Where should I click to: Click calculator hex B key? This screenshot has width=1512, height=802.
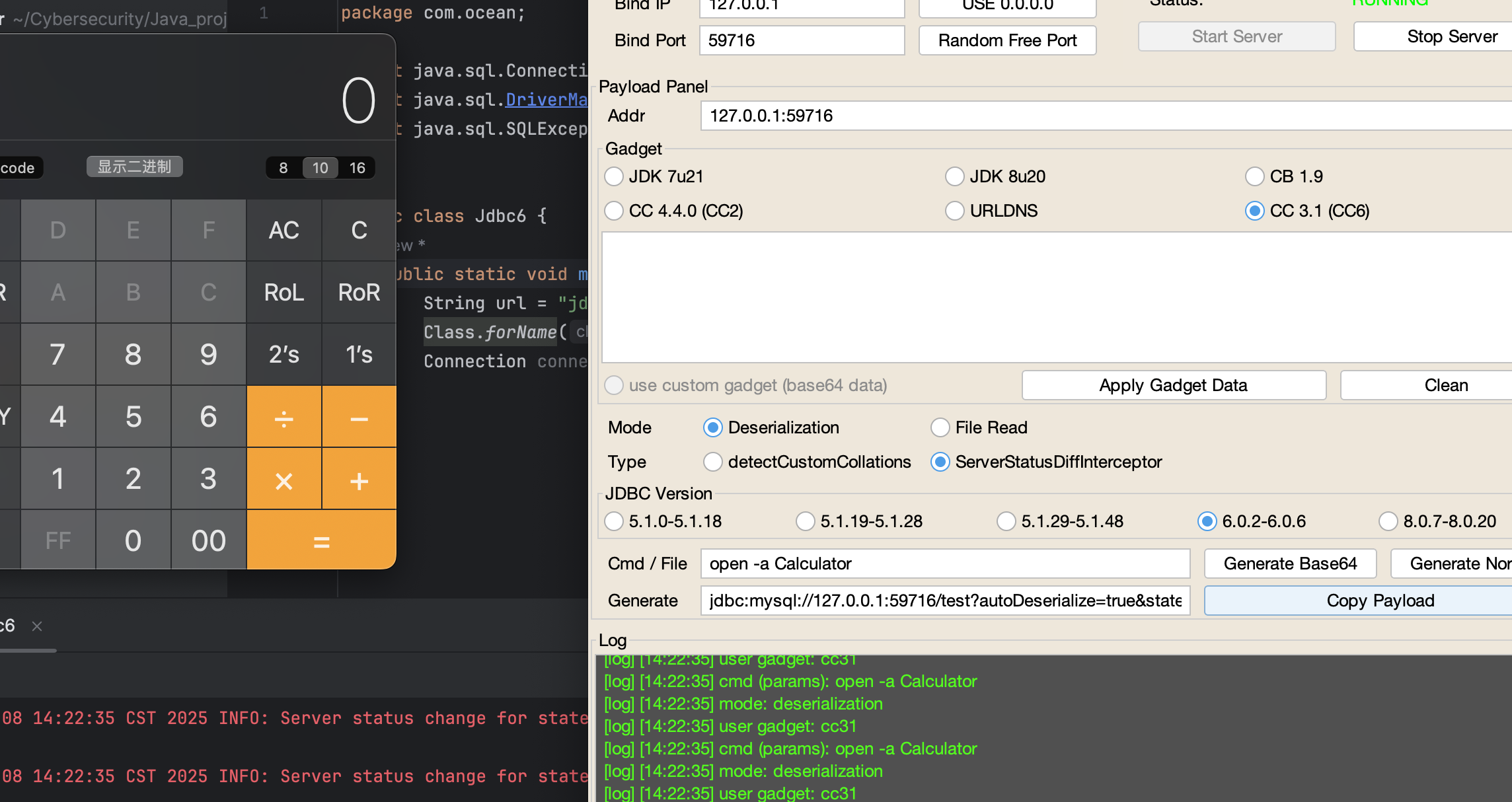[x=133, y=293]
